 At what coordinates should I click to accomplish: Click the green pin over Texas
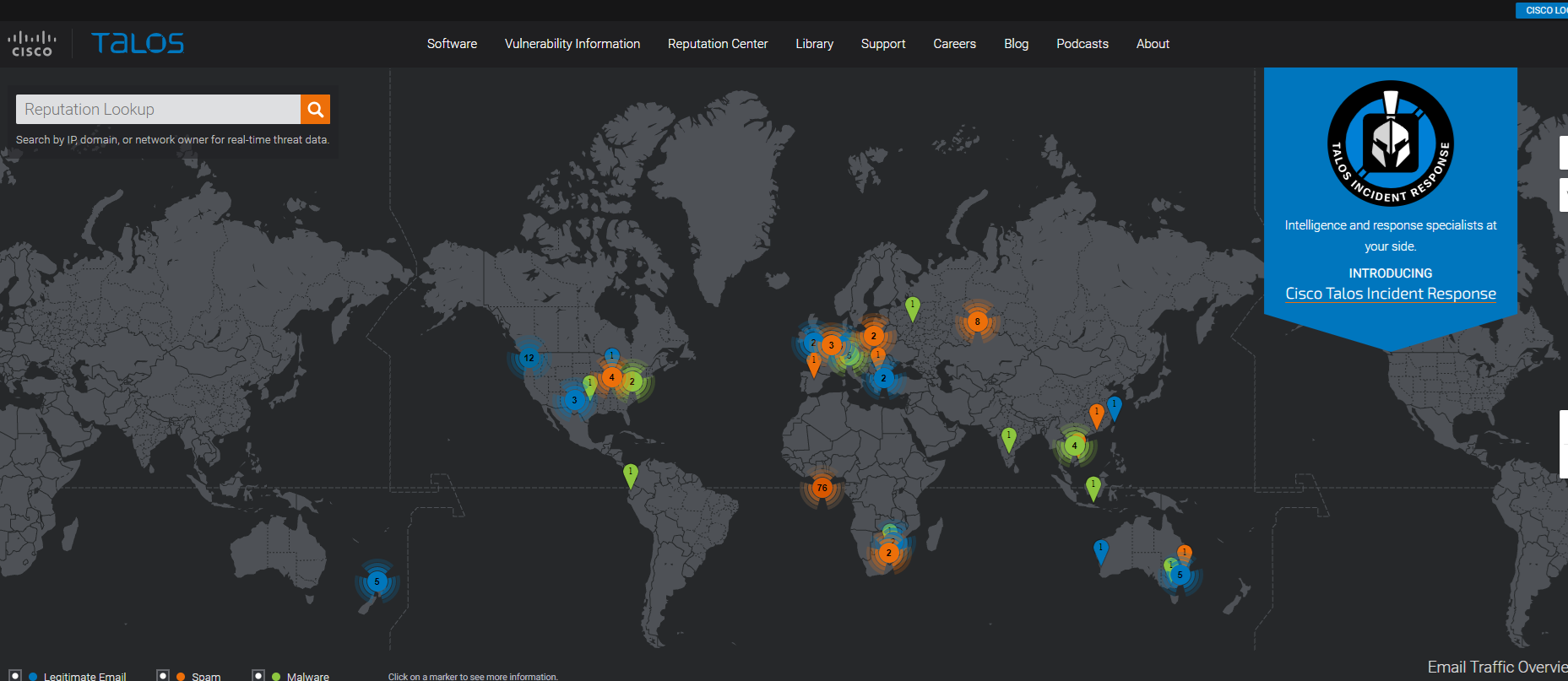(590, 386)
